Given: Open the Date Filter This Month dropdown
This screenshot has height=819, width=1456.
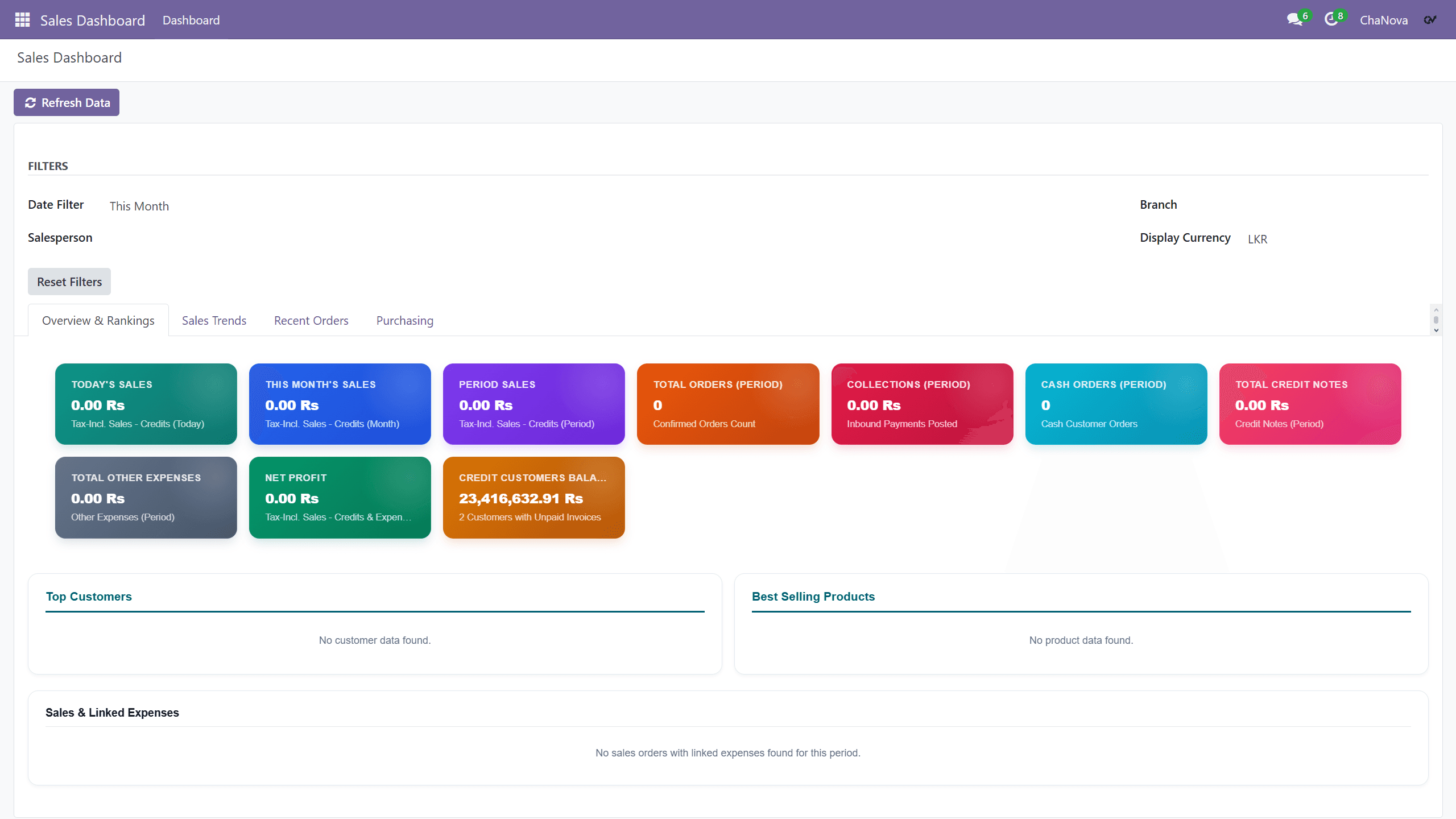Looking at the screenshot, I should pyautogui.click(x=139, y=206).
